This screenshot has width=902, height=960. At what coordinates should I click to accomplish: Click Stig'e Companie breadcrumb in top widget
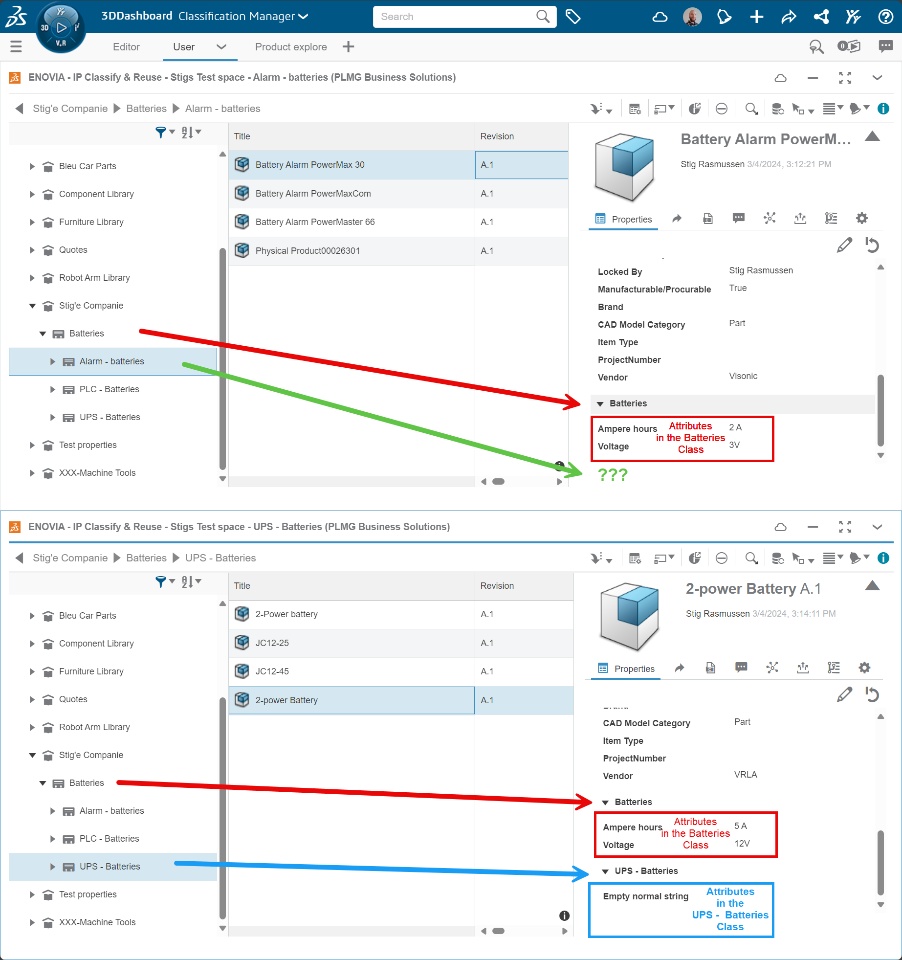(70, 108)
